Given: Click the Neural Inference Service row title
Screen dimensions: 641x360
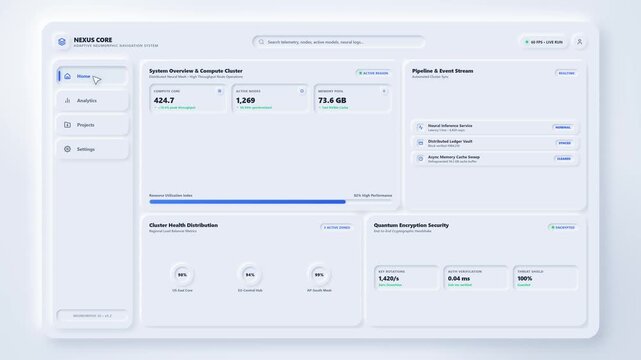Looking at the screenshot, I should (450, 126).
